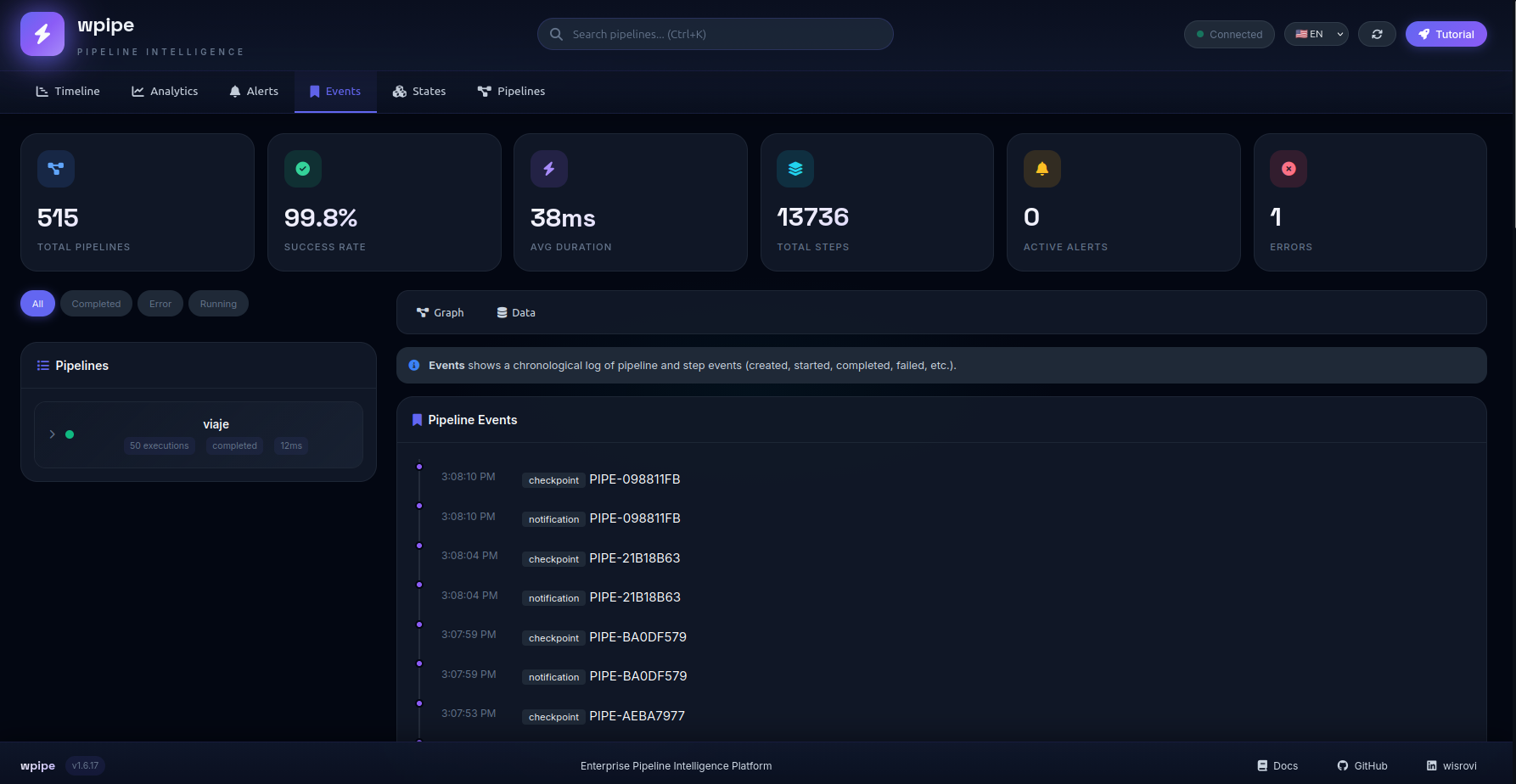1516x784 pixels.
Task: Open the wisrovi LinkedIn link
Action: [1451, 765]
